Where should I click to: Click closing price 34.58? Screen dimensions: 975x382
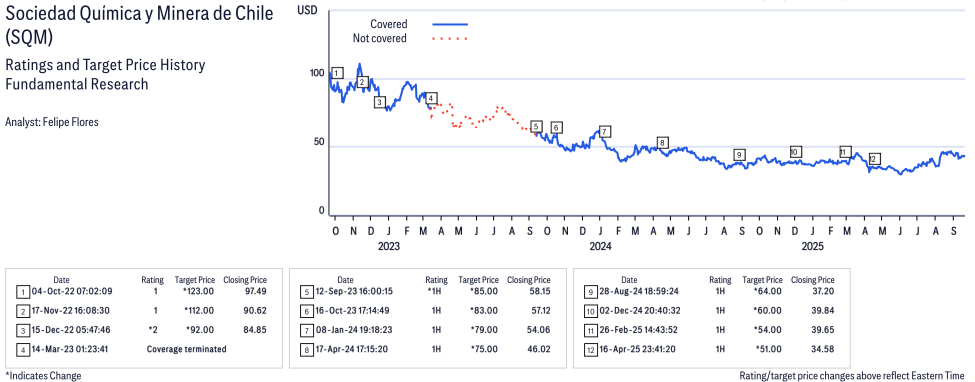pos(823,349)
